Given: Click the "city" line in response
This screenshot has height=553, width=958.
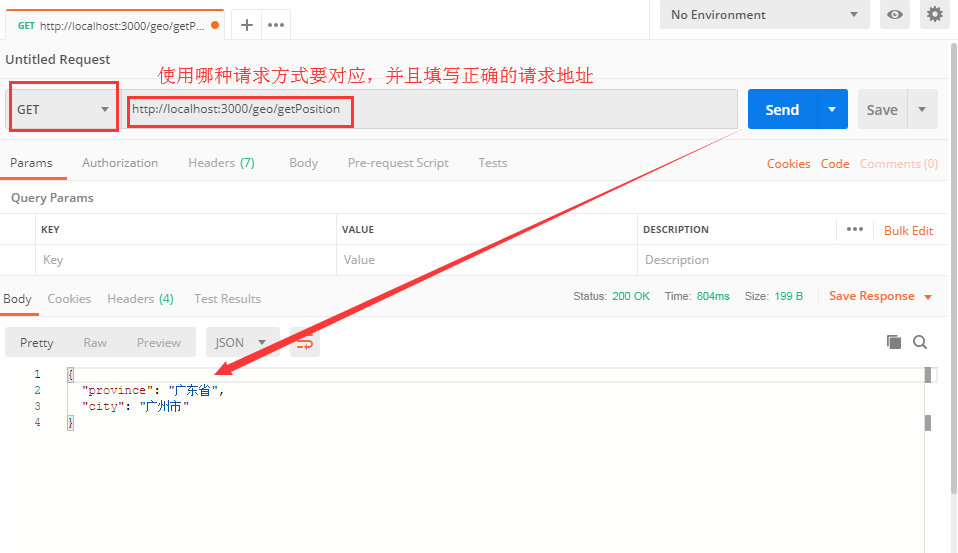Looking at the screenshot, I should tap(136, 406).
